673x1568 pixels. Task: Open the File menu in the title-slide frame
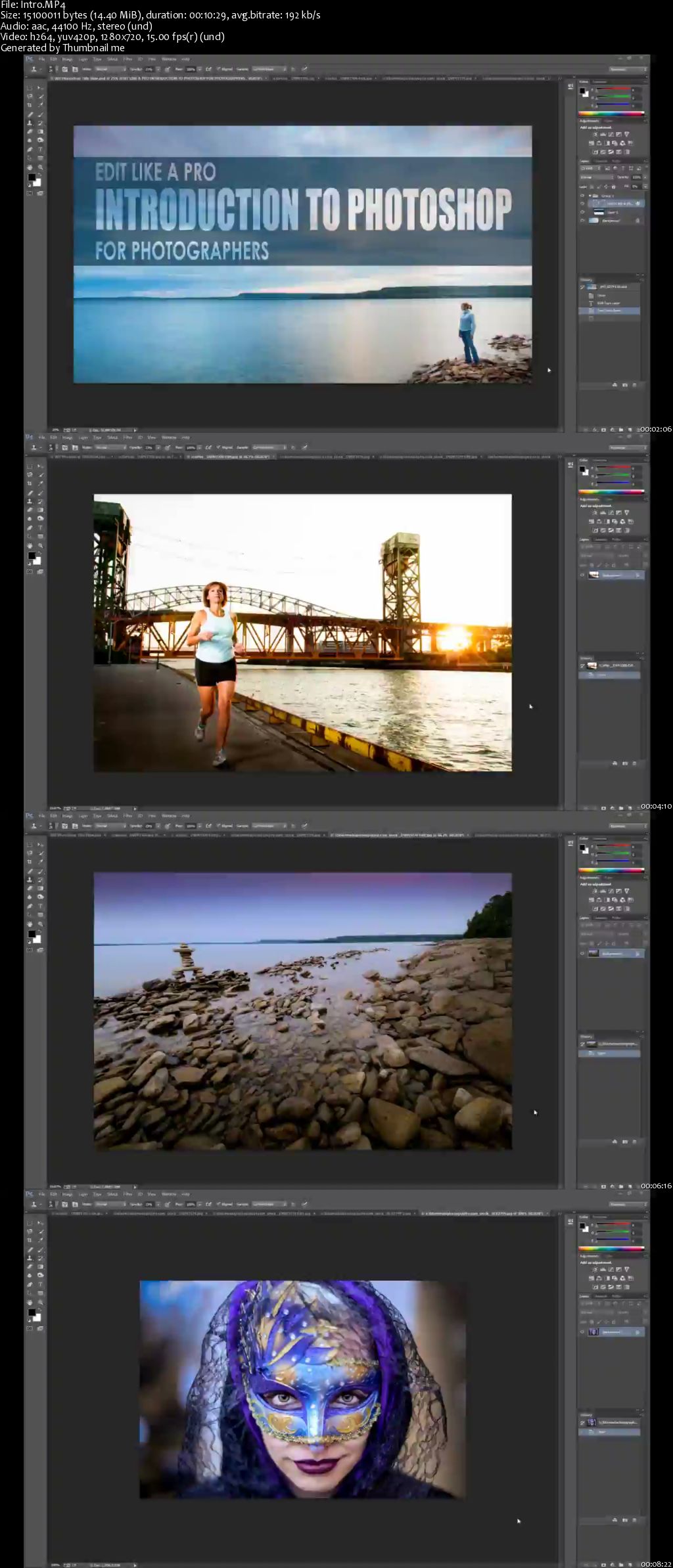[41, 59]
